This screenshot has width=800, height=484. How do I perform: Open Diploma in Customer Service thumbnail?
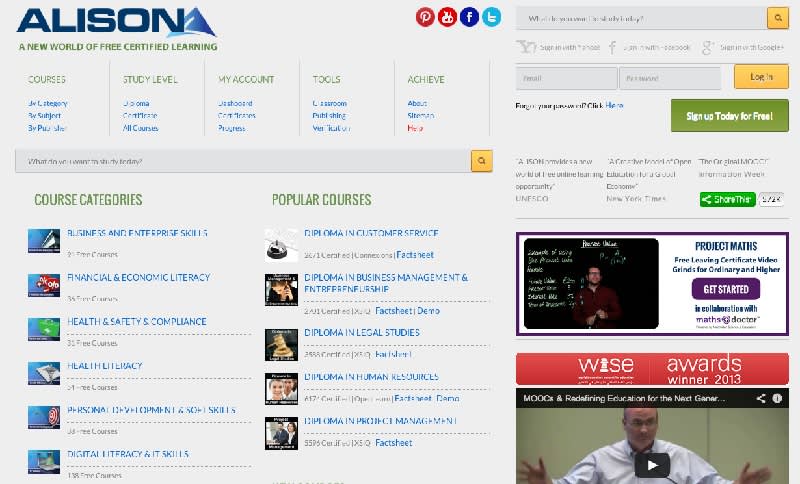coord(281,243)
